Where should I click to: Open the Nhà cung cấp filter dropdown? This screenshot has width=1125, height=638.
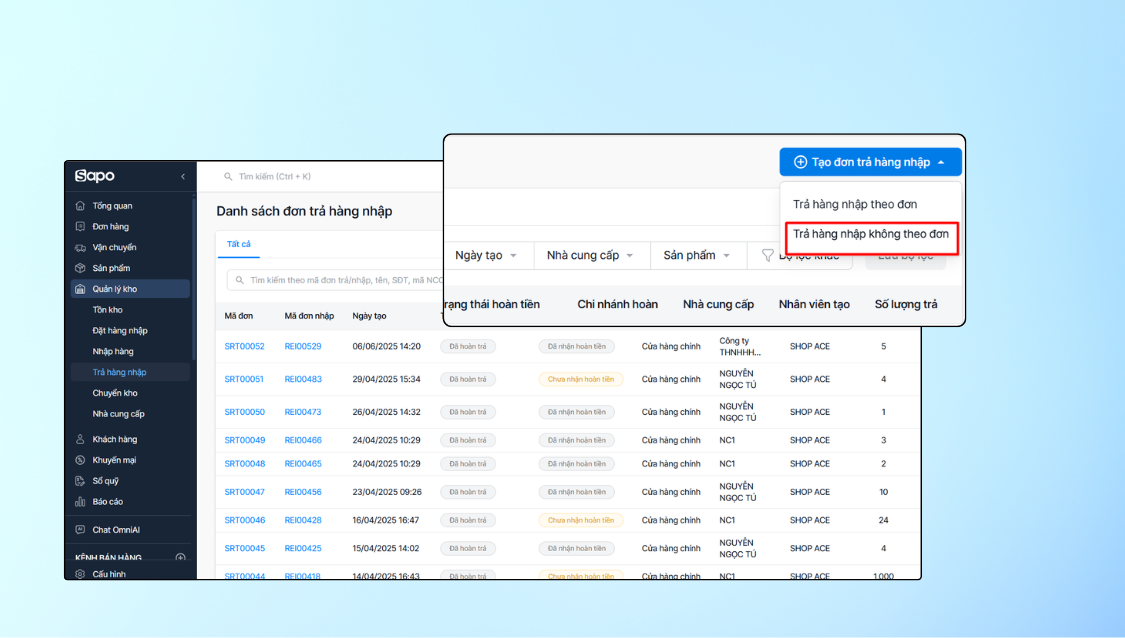point(590,255)
